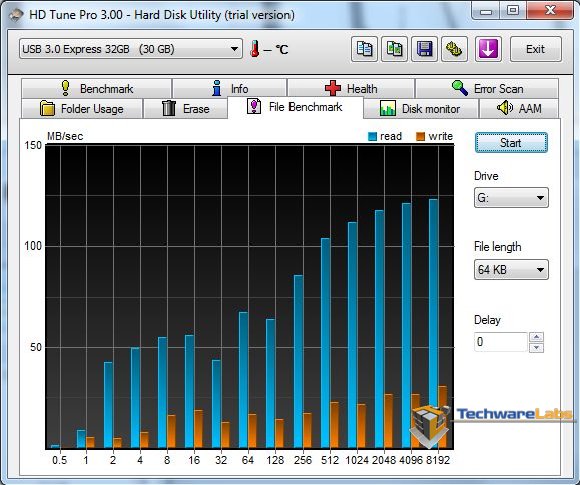The image size is (580, 485).
Task: Start the file benchmark
Action: click(x=511, y=143)
